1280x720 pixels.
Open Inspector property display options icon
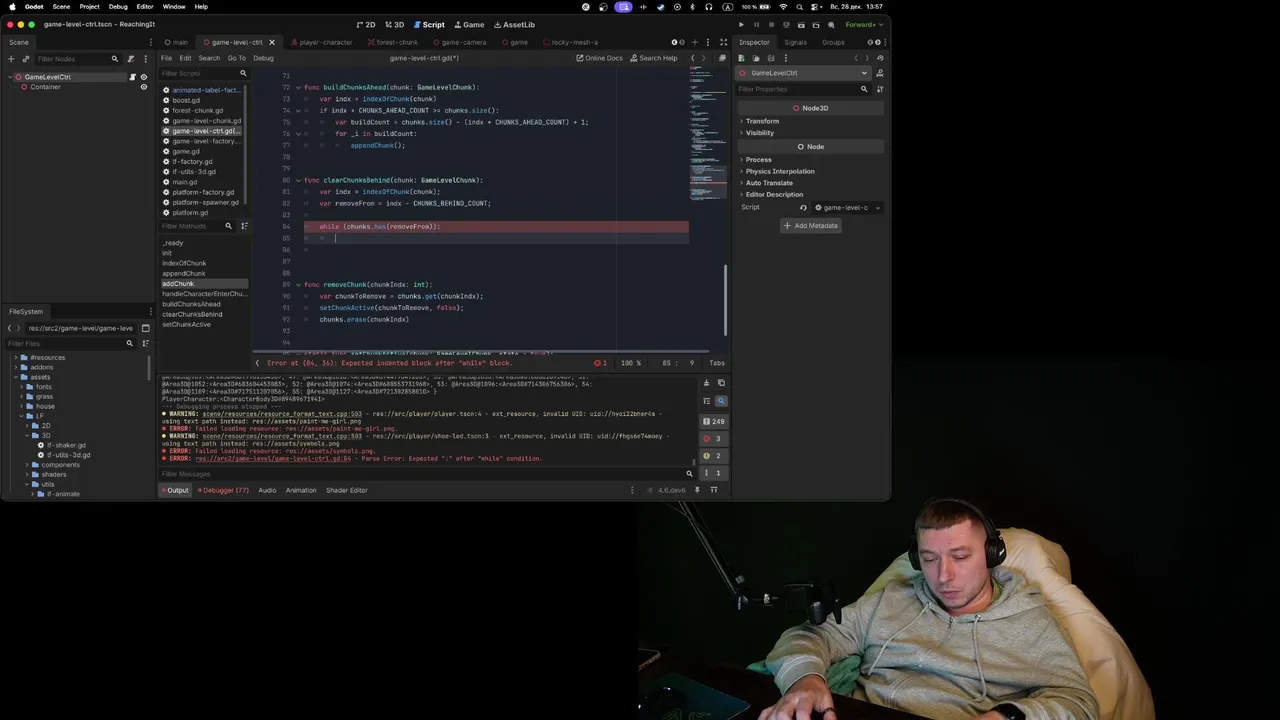pyautogui.click(x=880, y=89)
